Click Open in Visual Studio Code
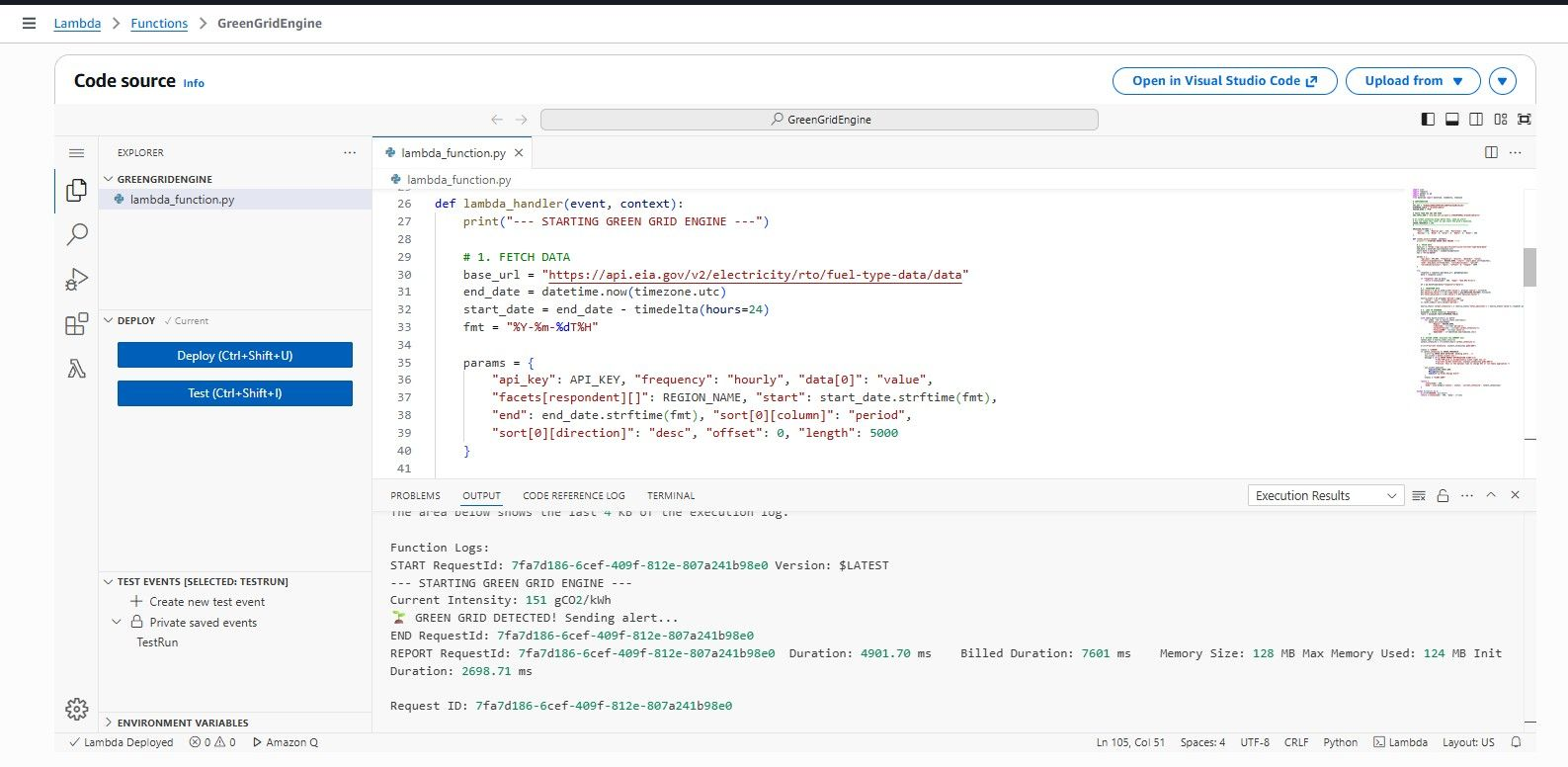Image resolution: width=1568 pixels, height=767 pixels. click(1224, 81)
